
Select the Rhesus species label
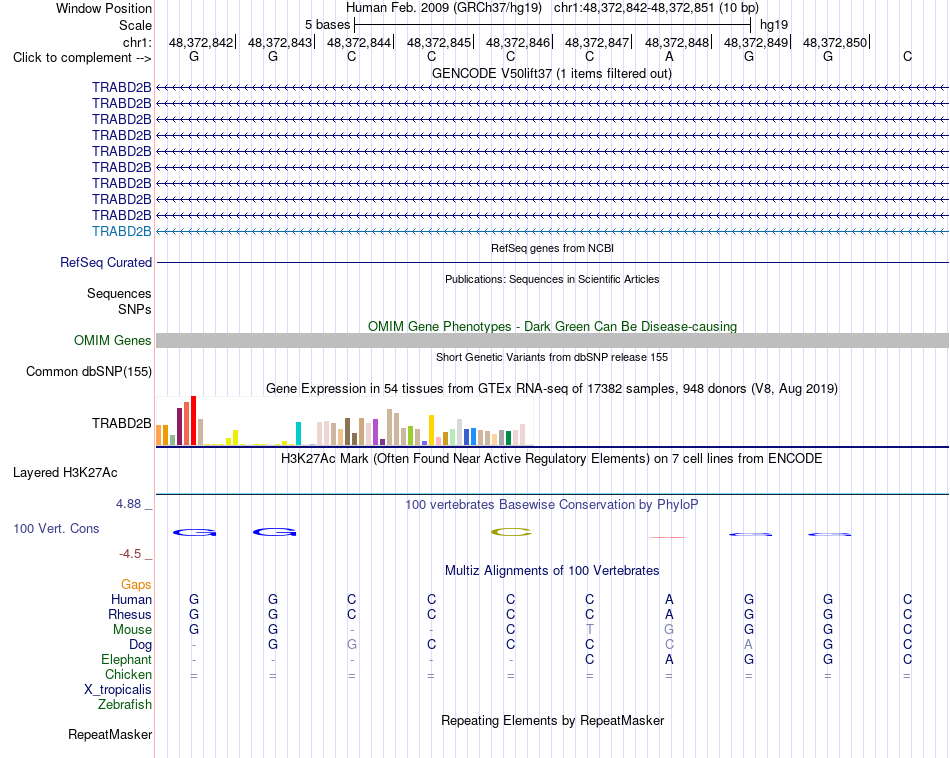pos(130,614)
